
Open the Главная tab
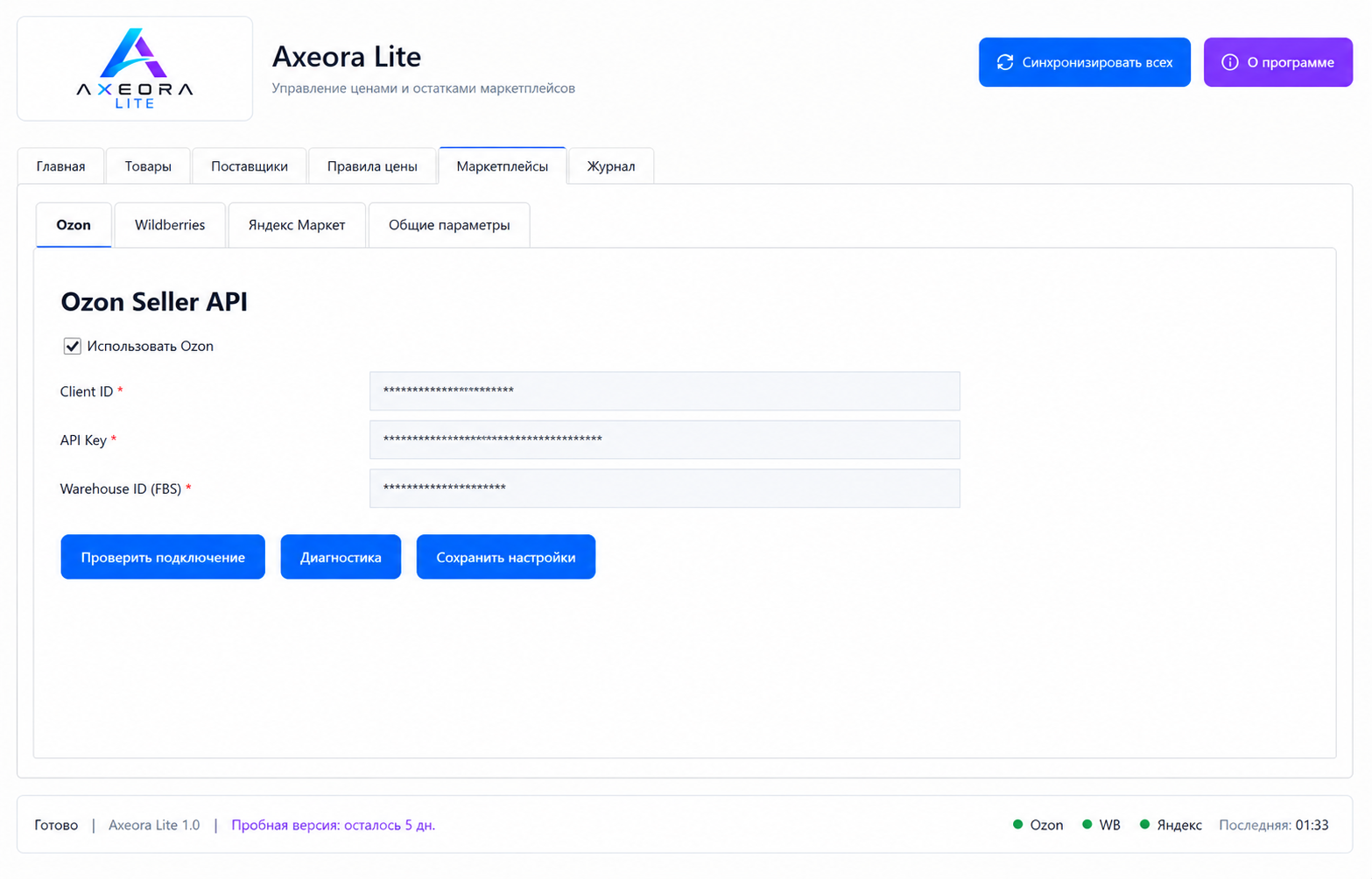[60, 166]
